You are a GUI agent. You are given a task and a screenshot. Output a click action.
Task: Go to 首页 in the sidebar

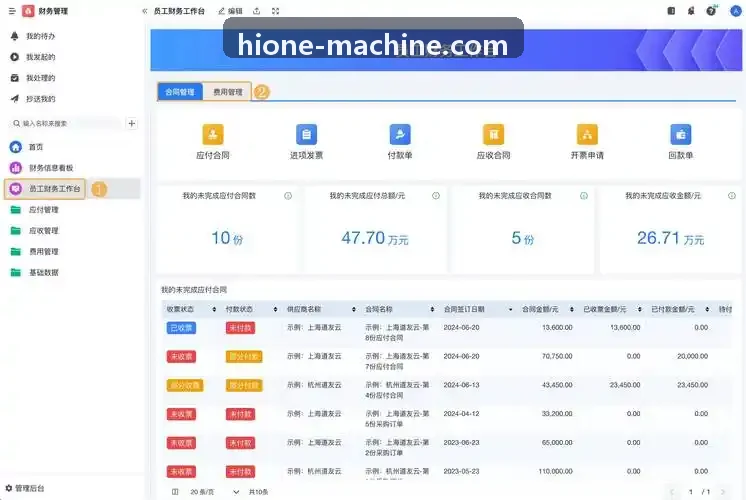point(36,147)
